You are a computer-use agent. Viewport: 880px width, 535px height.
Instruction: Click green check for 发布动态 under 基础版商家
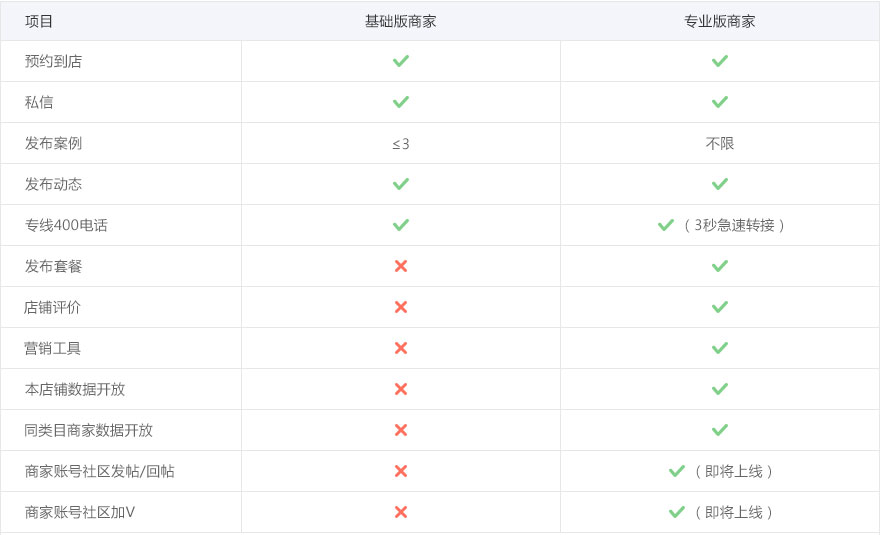coord(401,184)
